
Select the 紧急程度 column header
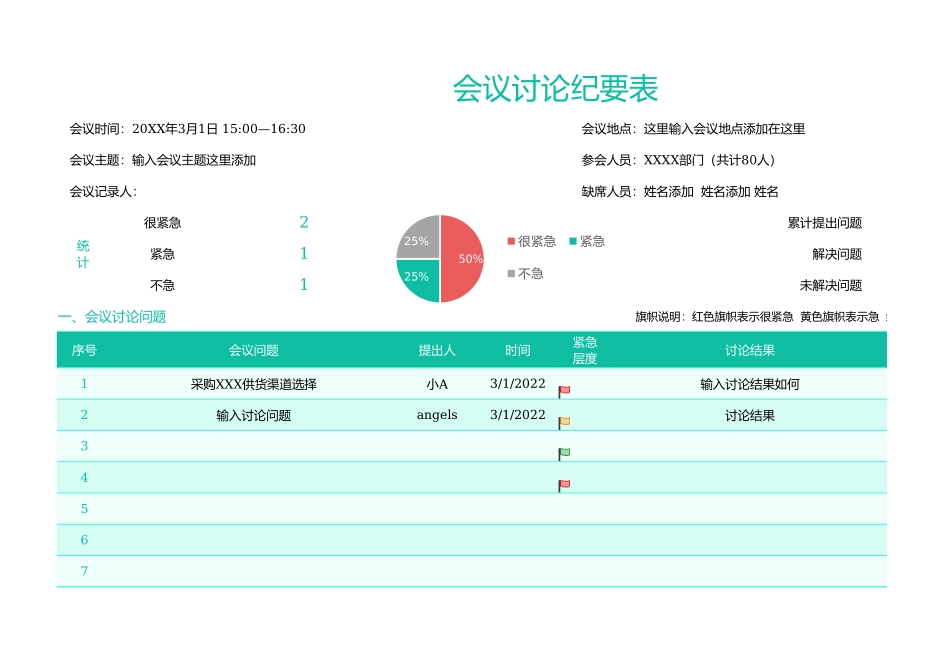tap(585, 349)
